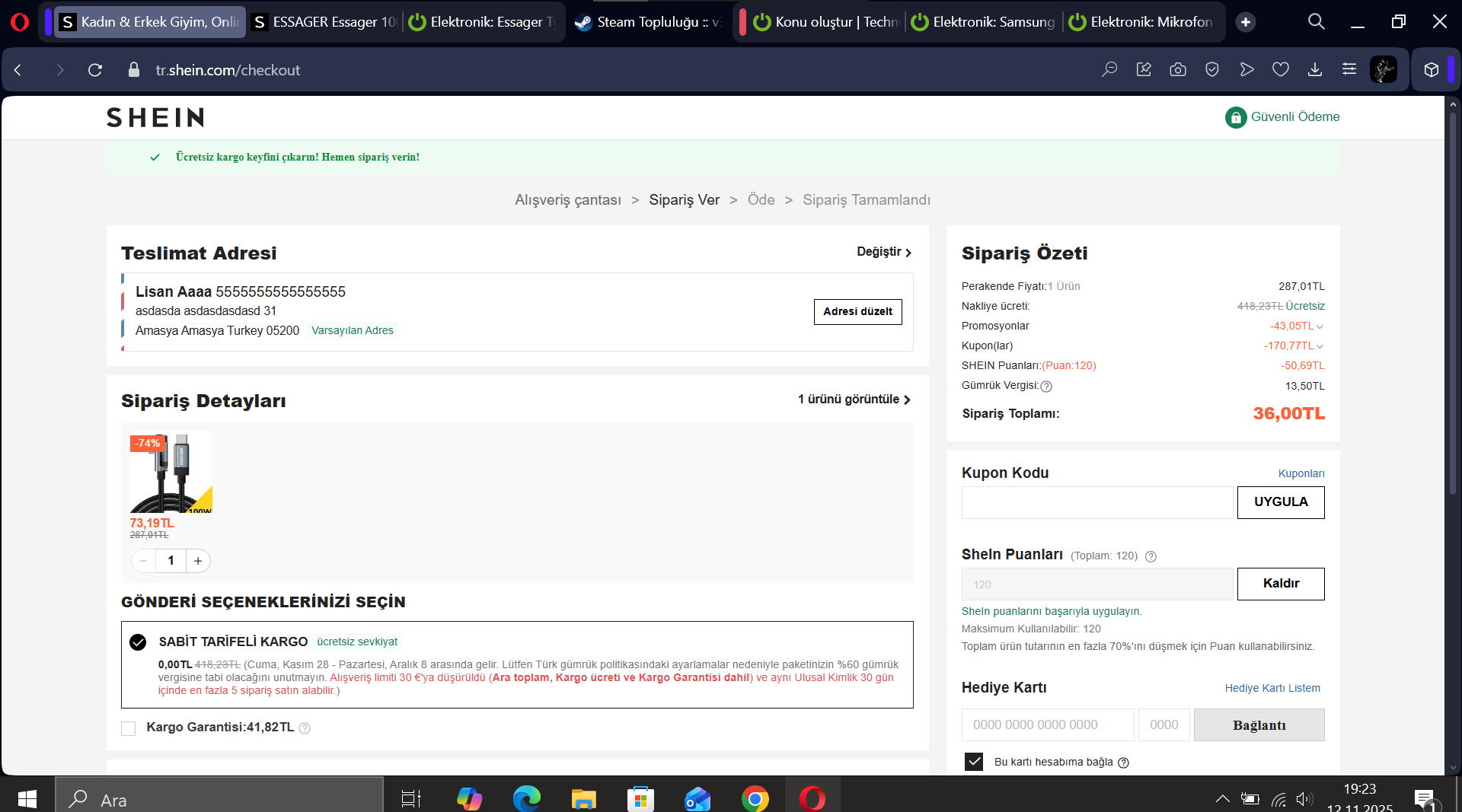The width and height of the screenshot is (1462, 812).
Task: Click the Kupon Kodu input field
Action: (1097, 502)
